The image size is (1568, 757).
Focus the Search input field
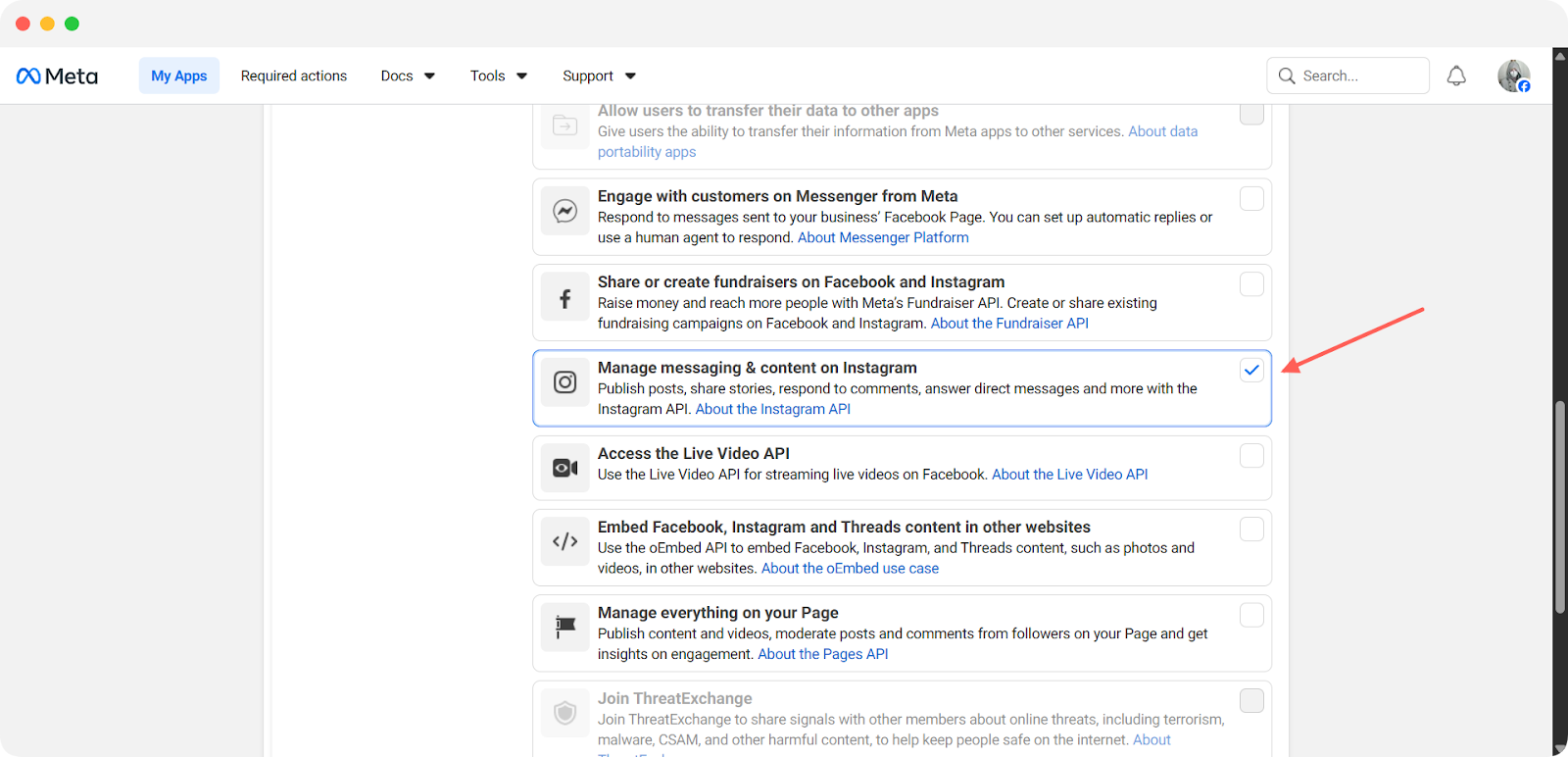1359,76
